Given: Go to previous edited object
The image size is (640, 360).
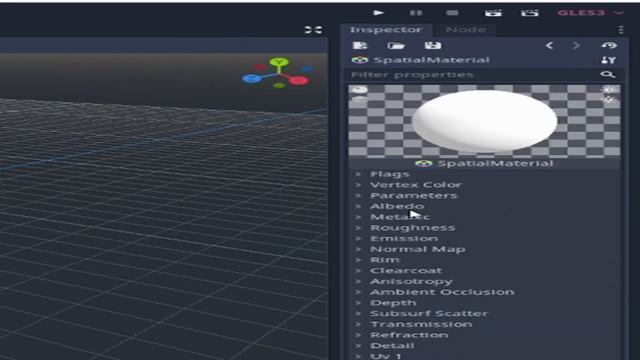Looking at the screenshot, I should 549,45.
